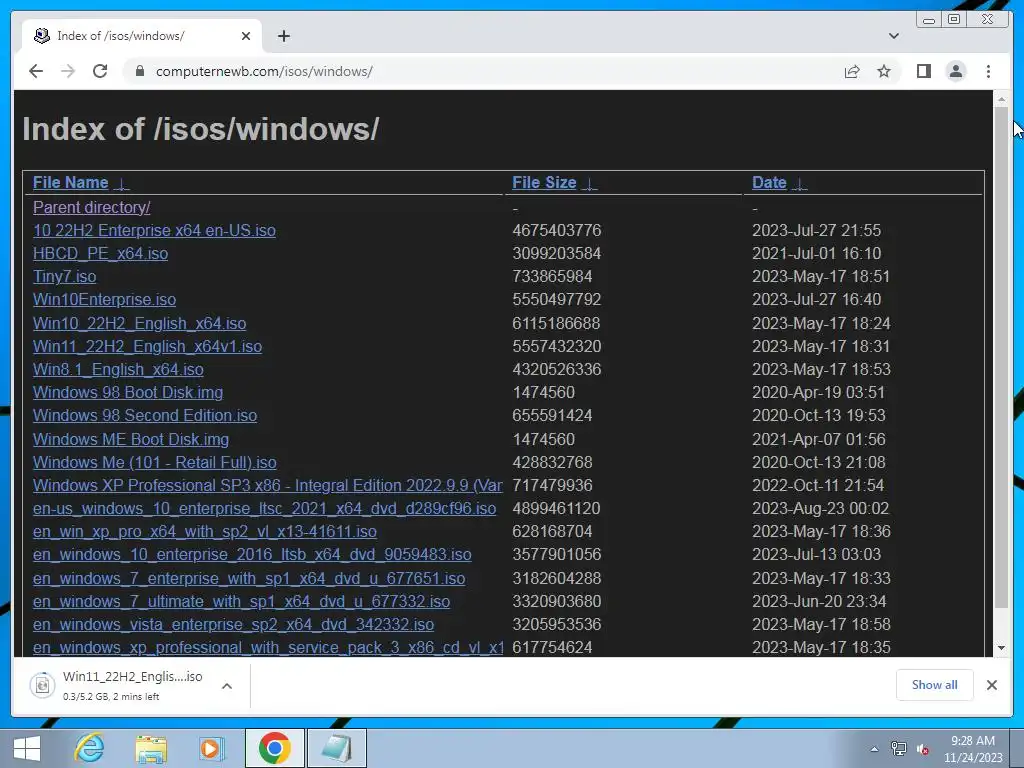The image size is (1024, 768).
Task: Download en_windows_xp_professional_with_service_pack_3 iso
Action: [x=268, y=647]
